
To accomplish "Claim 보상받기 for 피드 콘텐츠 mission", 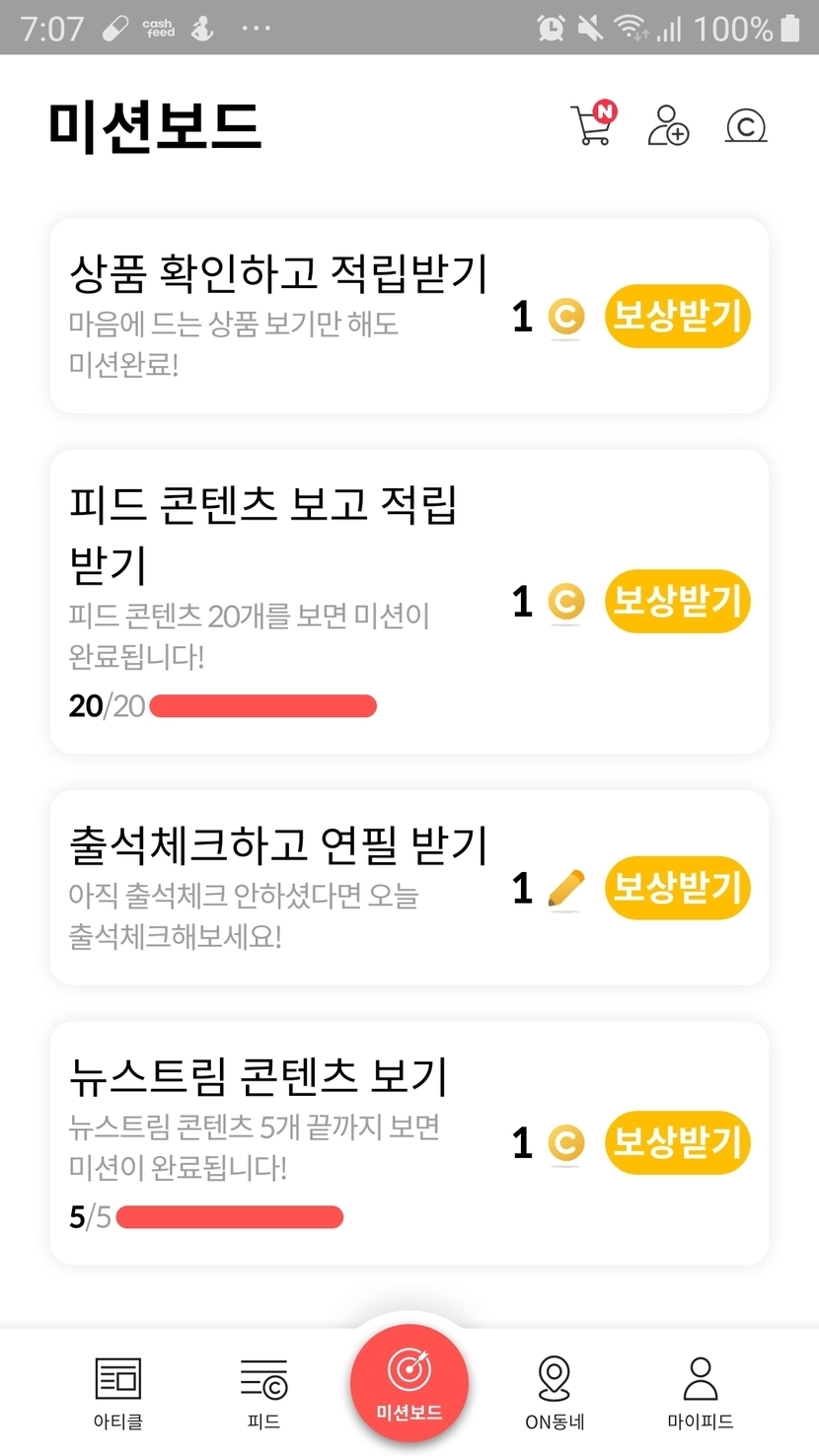I will [677, 601].
